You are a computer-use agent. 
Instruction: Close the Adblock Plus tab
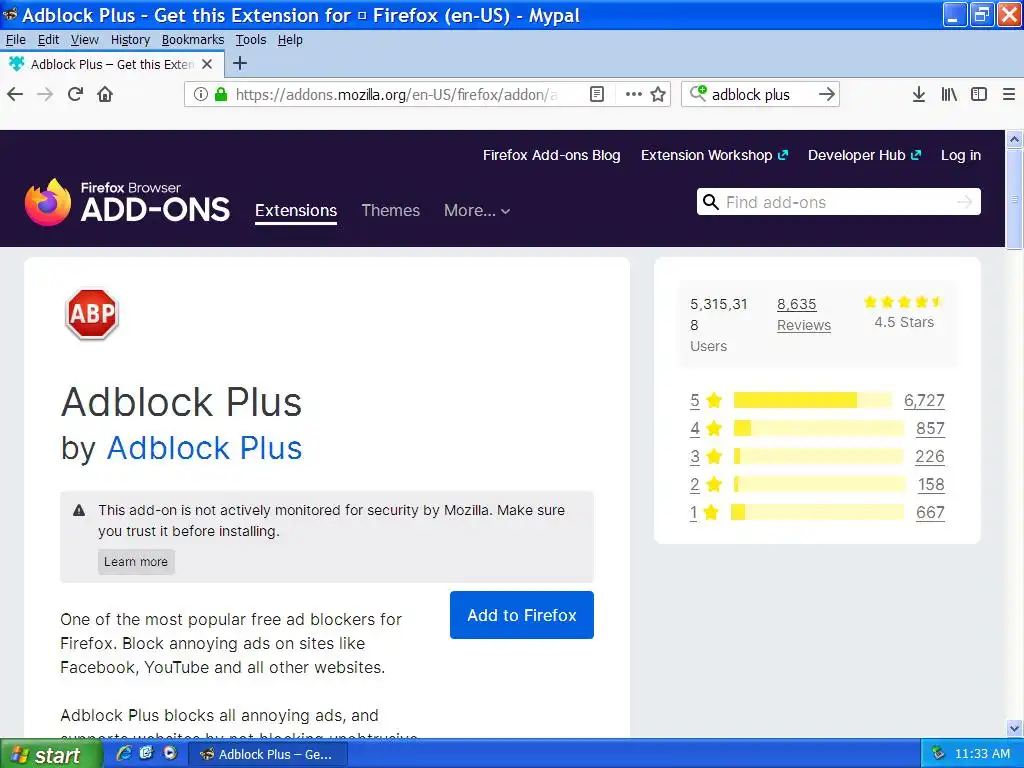pyautogui.click(x=207, y=64)
